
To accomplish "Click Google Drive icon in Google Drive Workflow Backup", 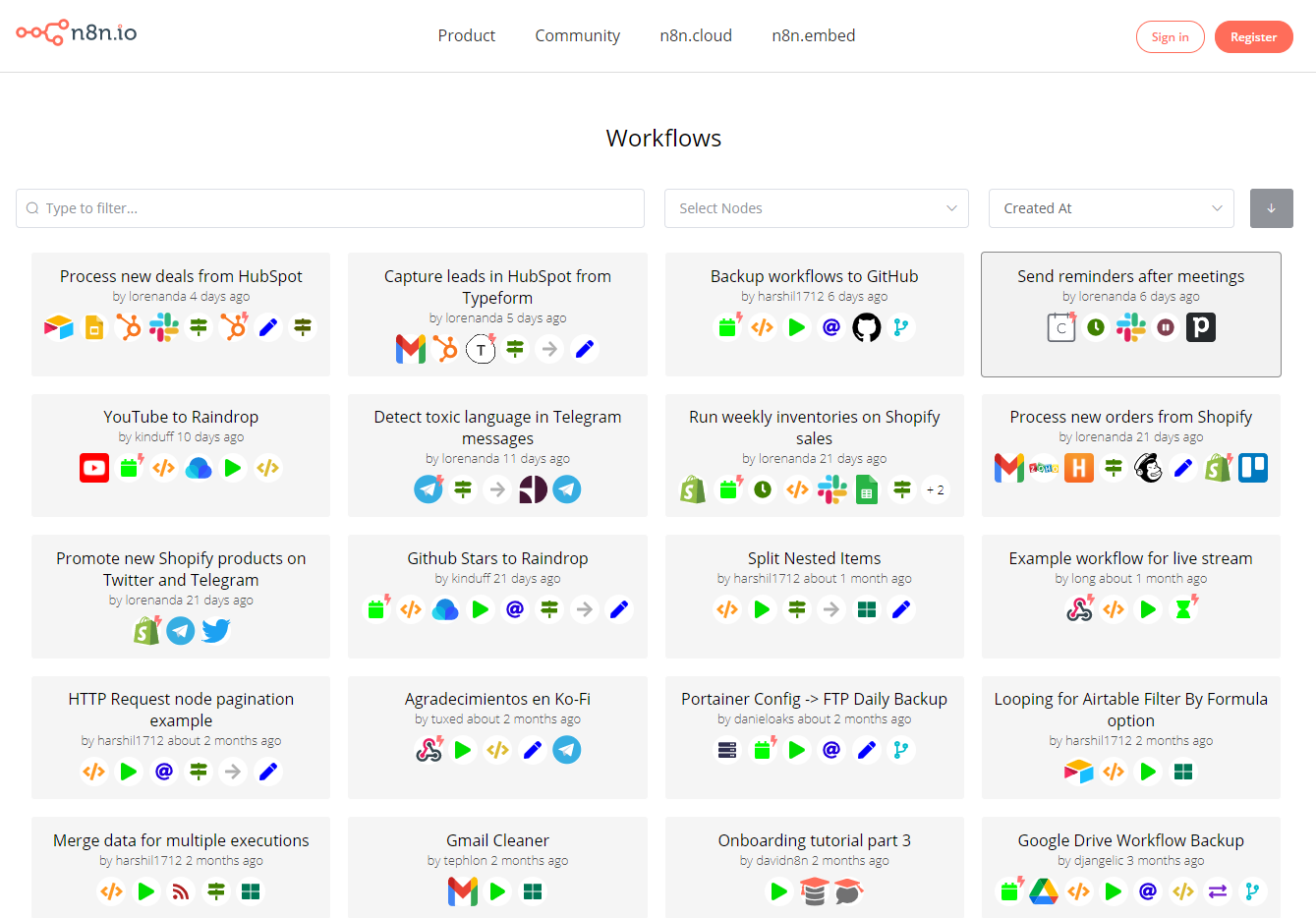I will click(1044, 891).
